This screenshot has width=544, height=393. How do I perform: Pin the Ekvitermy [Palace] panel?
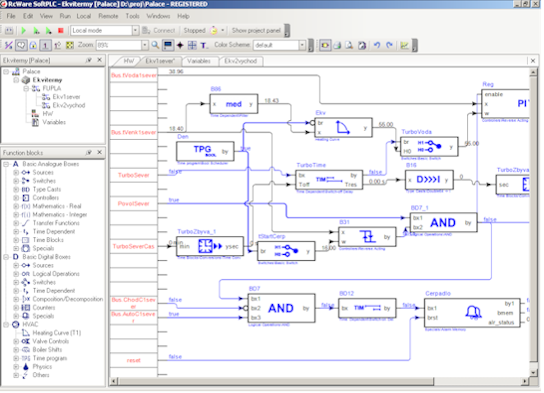88,60
